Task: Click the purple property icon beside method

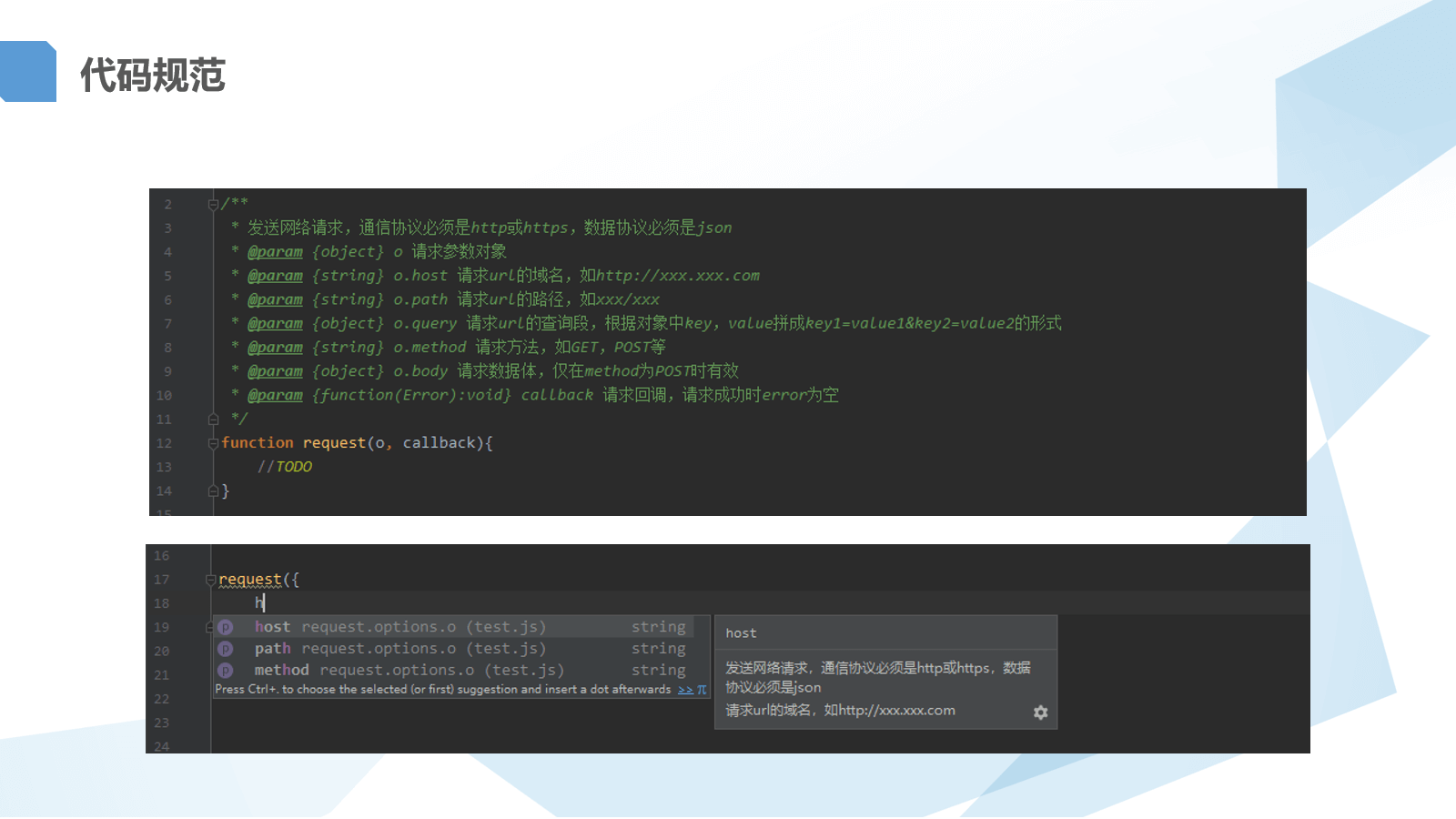Action: [x=226, y=671]
